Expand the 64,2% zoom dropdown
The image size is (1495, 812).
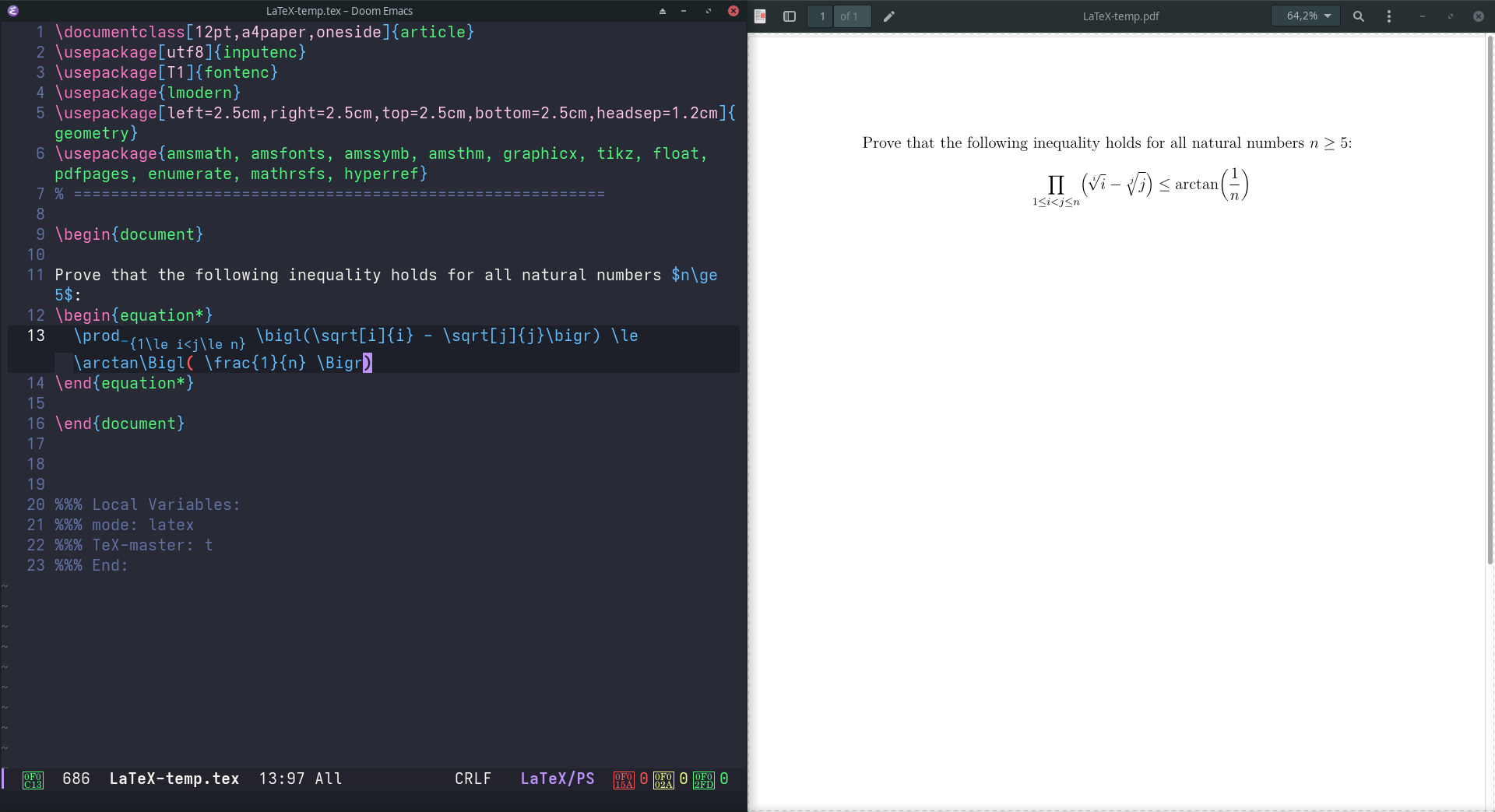[x=1307, y=16]
